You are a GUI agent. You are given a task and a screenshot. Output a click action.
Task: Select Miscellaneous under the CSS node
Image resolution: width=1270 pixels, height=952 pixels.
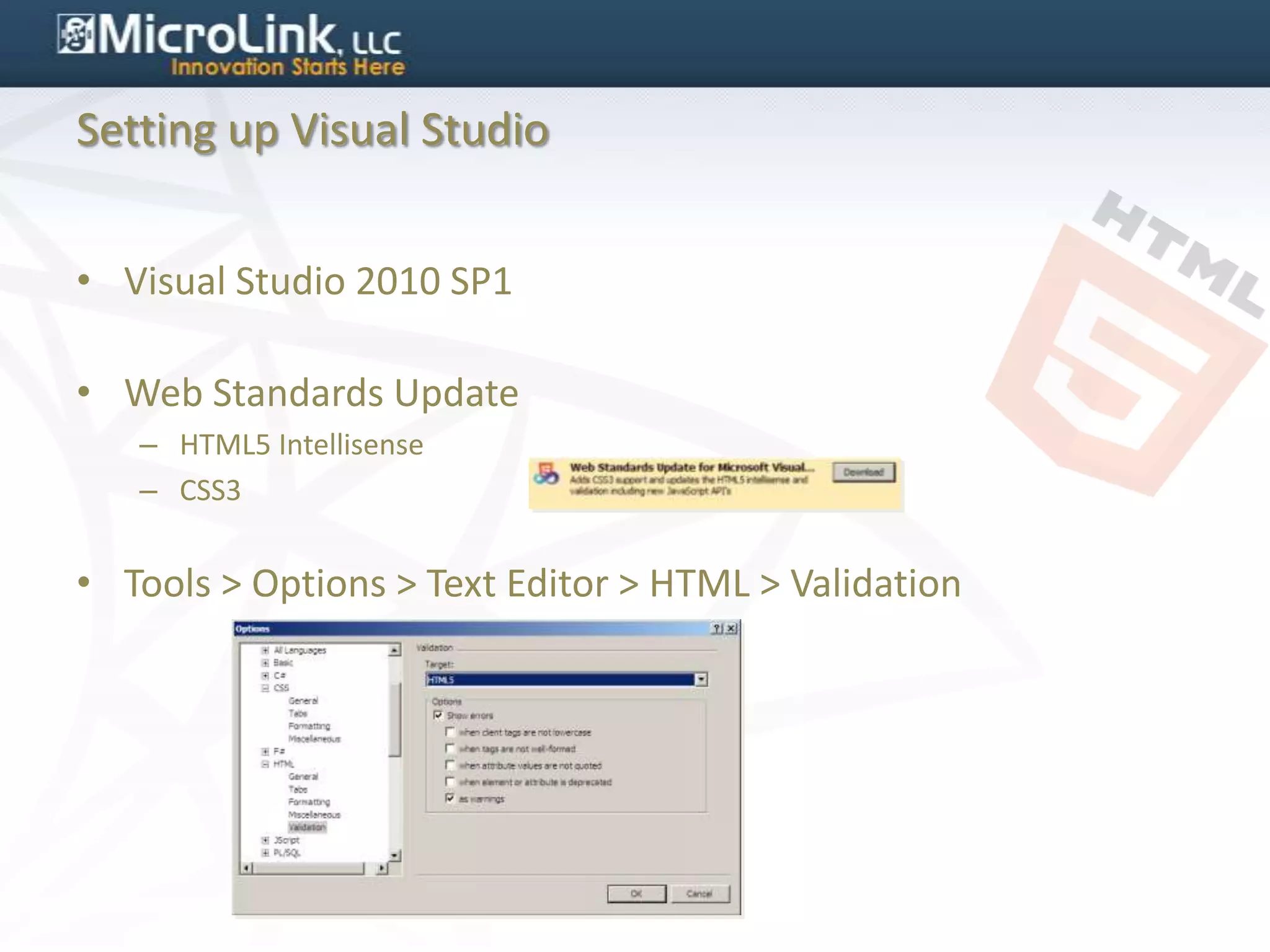pyautogui.click(x=314, y=739)
